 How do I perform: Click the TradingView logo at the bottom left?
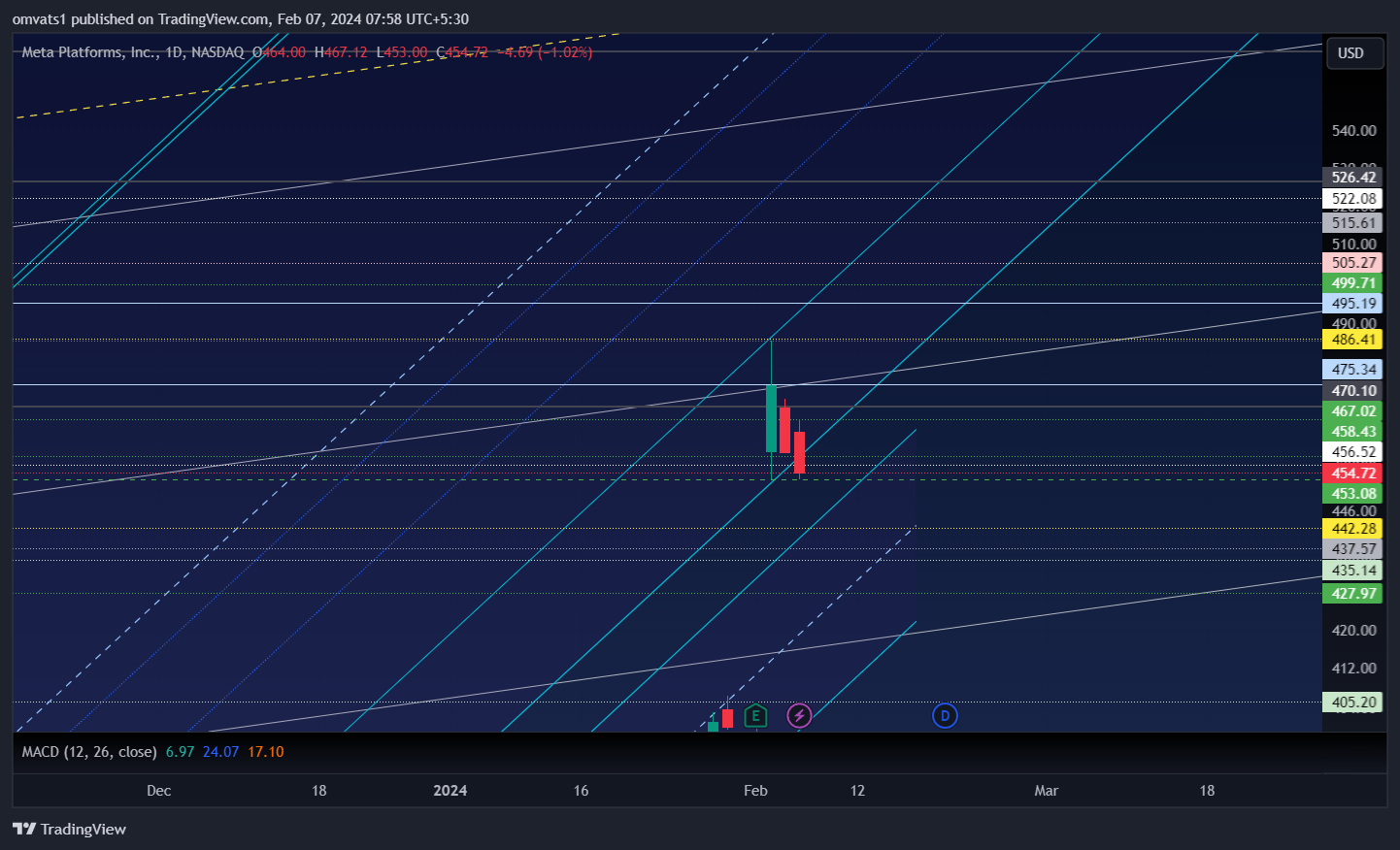pos(69,829)
